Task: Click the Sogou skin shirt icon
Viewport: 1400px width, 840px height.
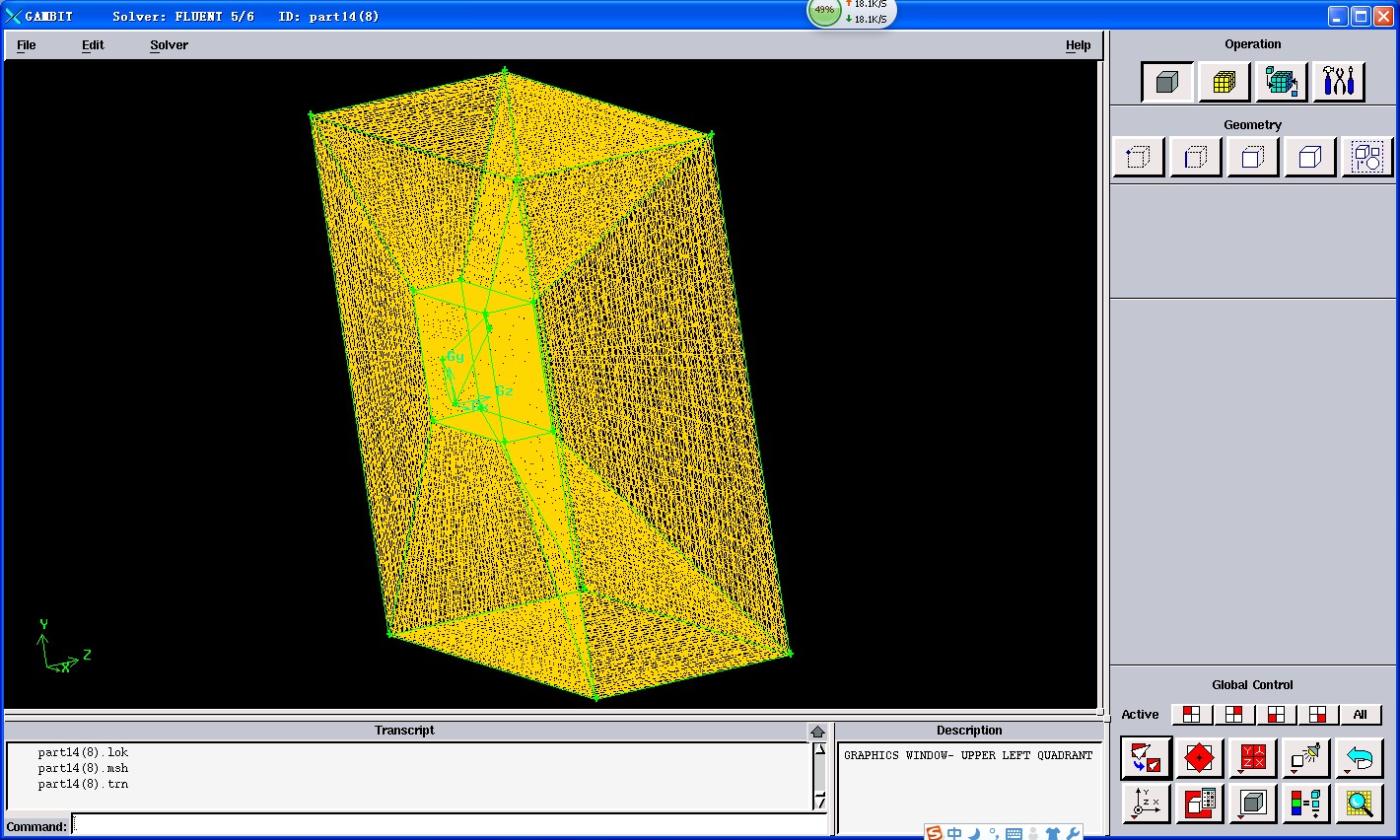Action: (x=1052, y=834)
